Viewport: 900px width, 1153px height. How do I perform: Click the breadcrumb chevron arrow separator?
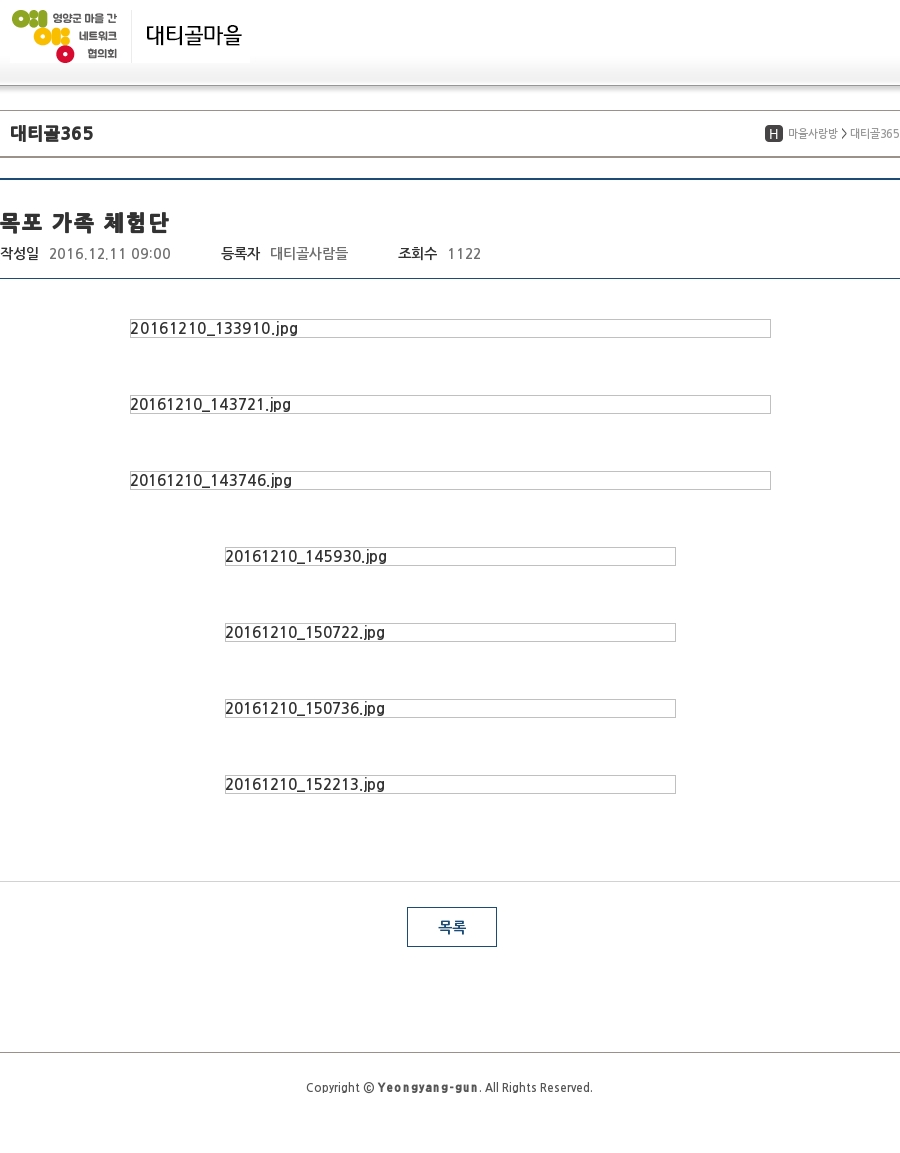click(x=844, y=134)
